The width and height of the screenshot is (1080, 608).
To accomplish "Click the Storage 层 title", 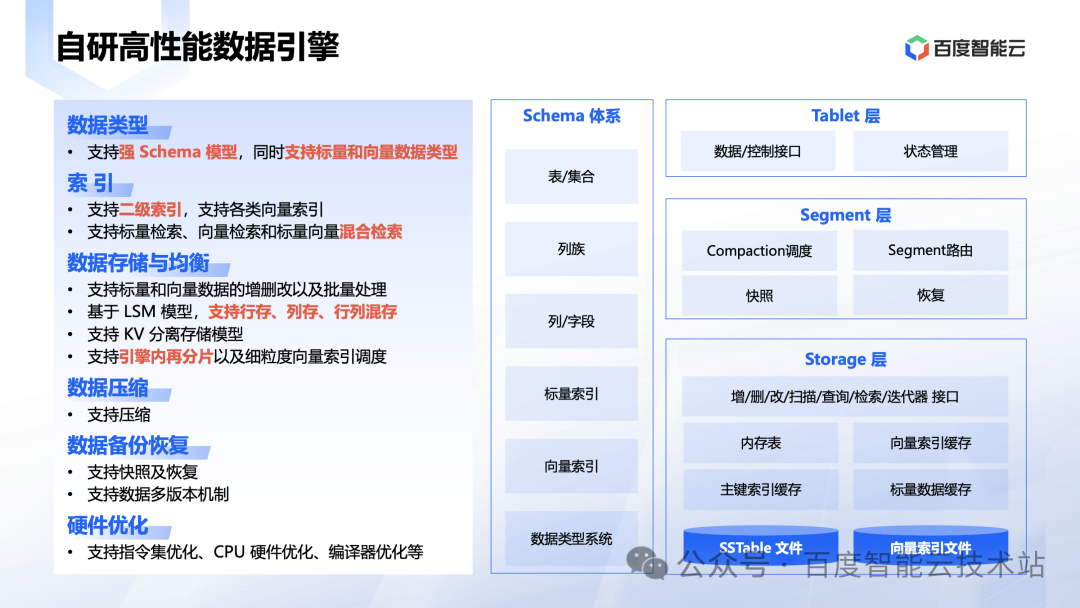I will 846,359.
